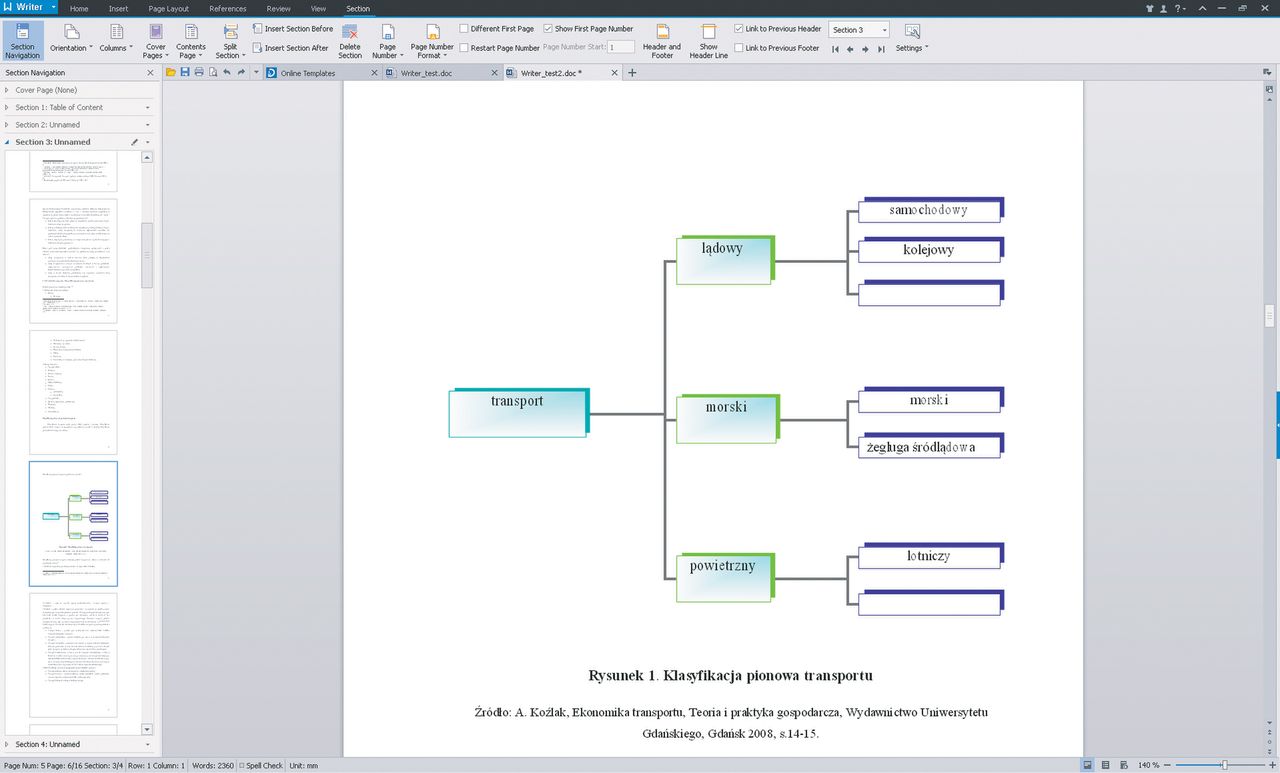Open the Review ribbon tab
This screenshot has width=1280, height=773.
click(x=279, y=8)
